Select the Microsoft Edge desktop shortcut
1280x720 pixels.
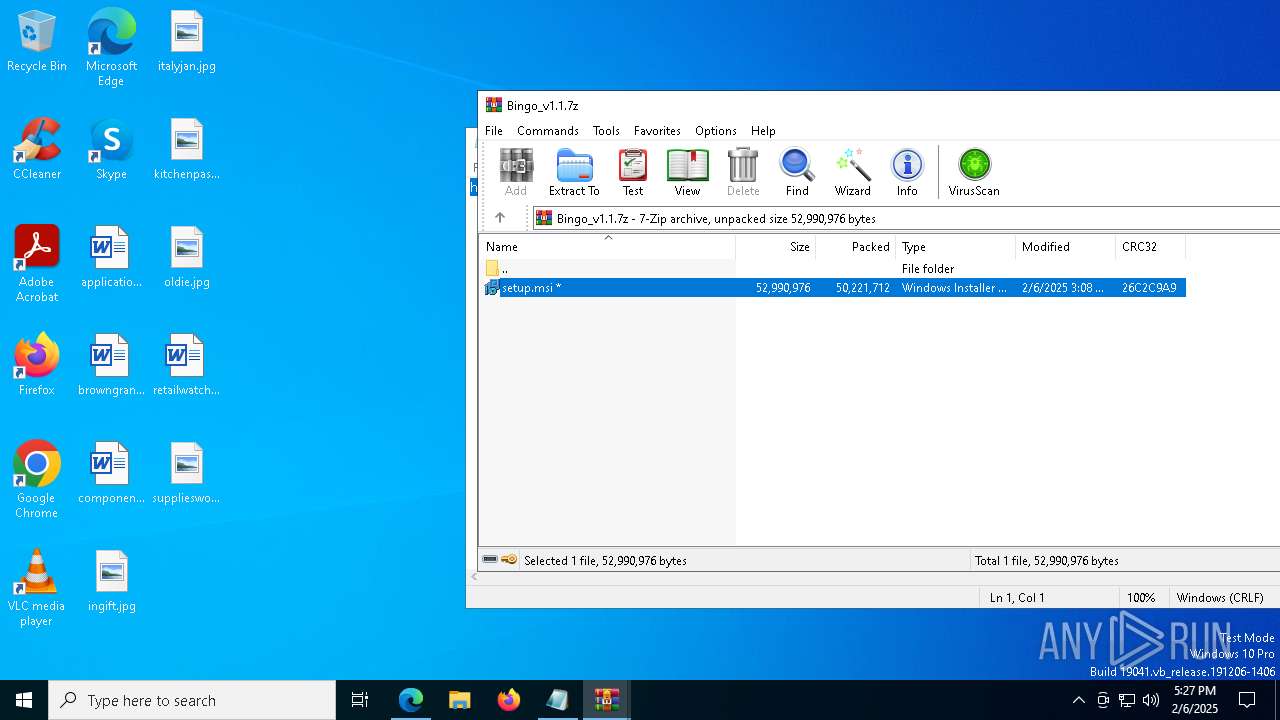[x=111, y=47]
